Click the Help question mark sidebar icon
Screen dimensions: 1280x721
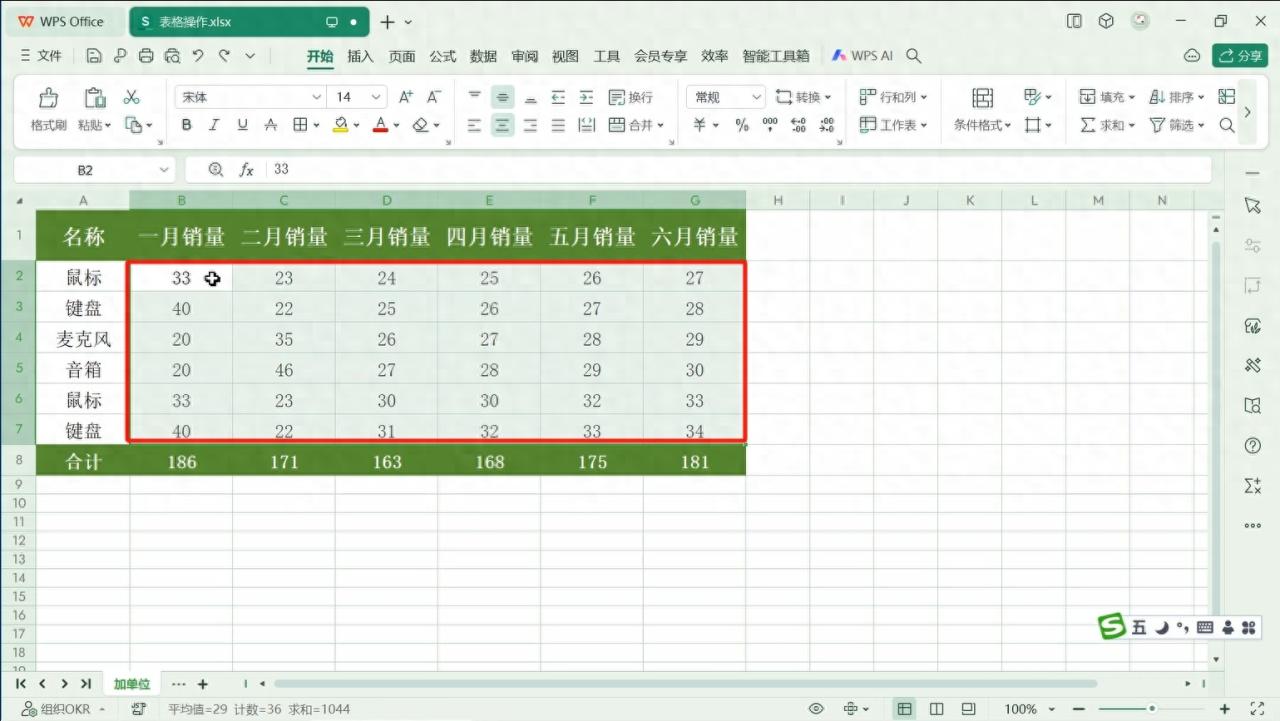[1253, 445]
